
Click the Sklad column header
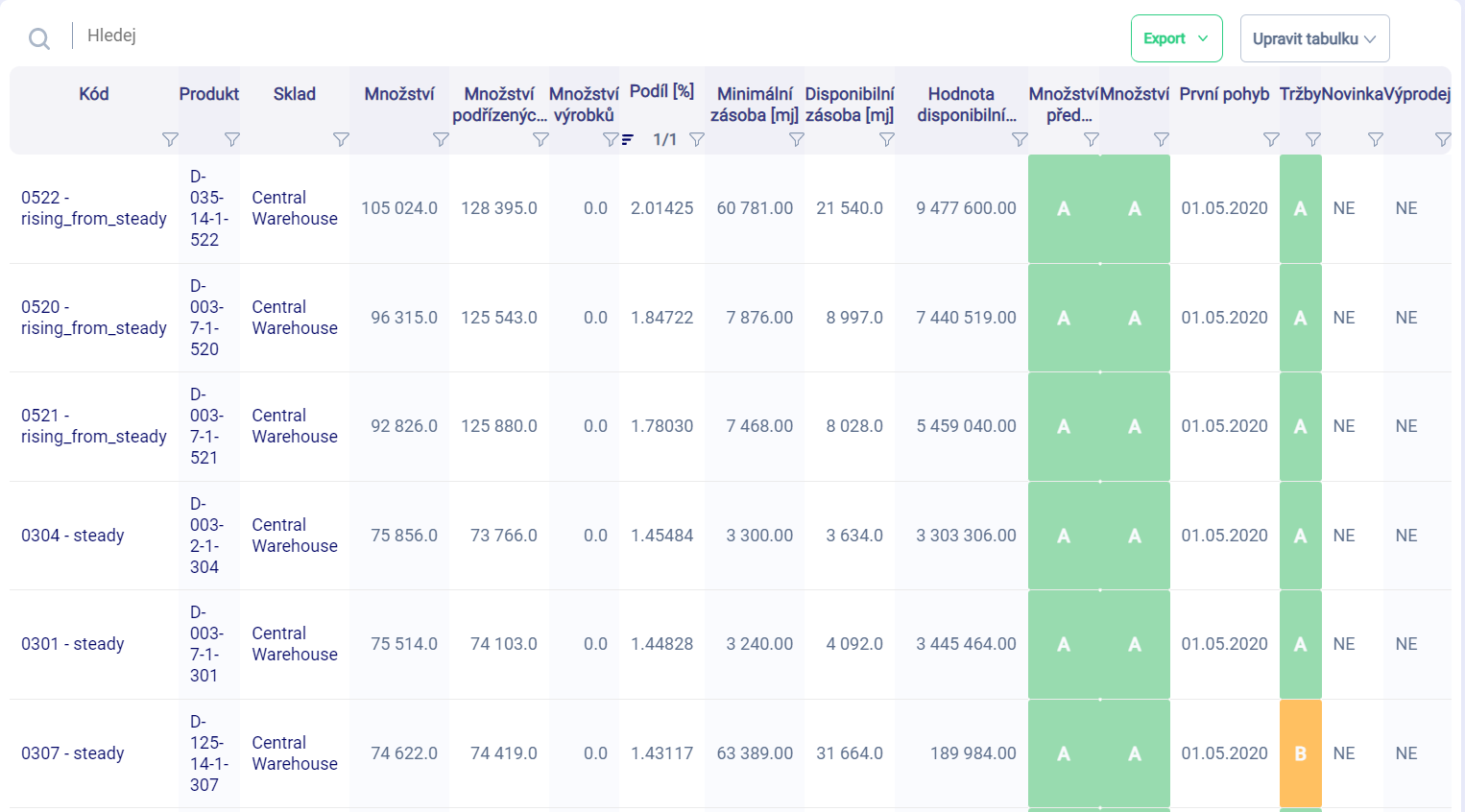point(294,94)
